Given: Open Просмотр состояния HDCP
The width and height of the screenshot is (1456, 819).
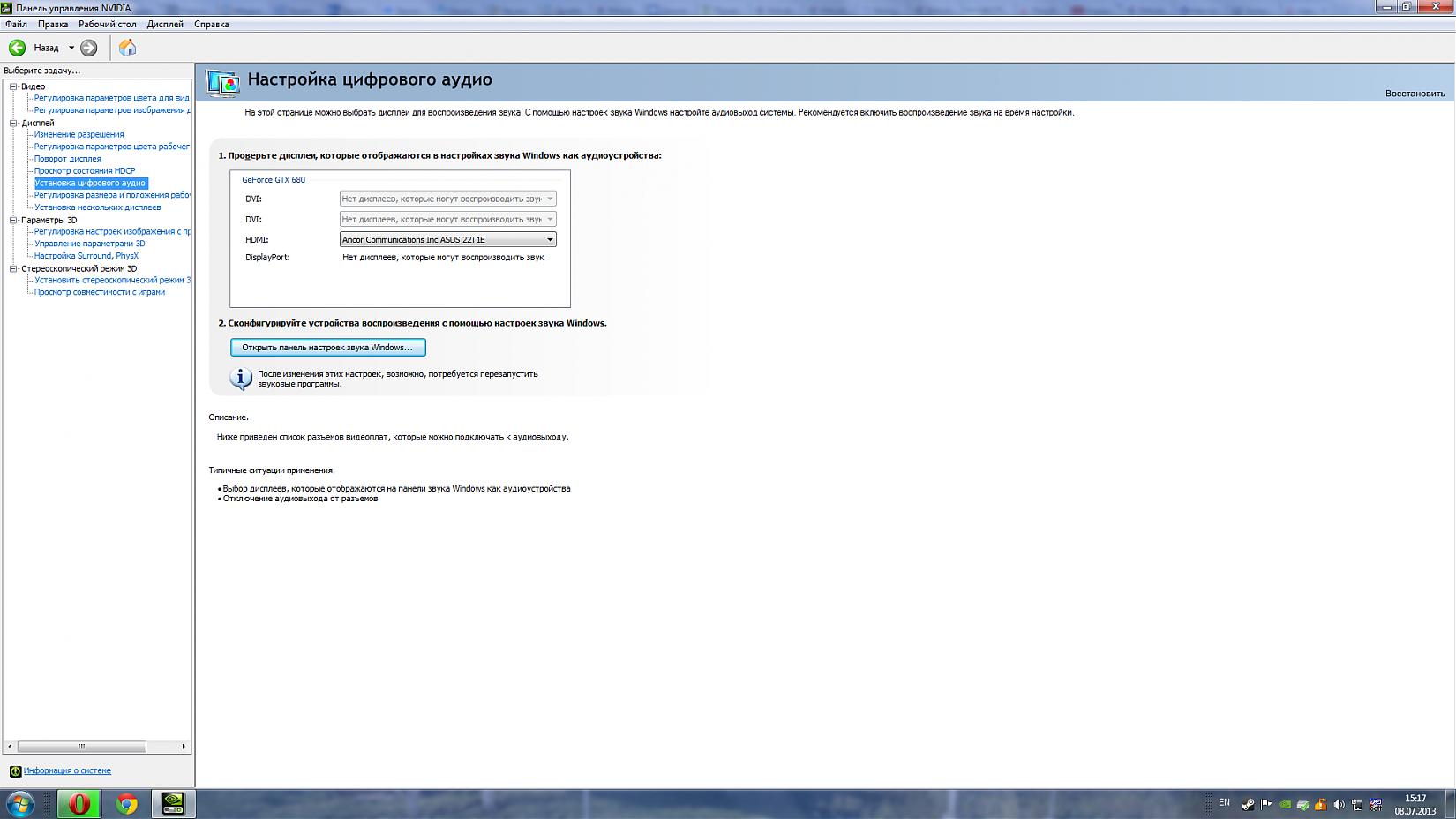Looking at the screenshot, I should 85,171.
